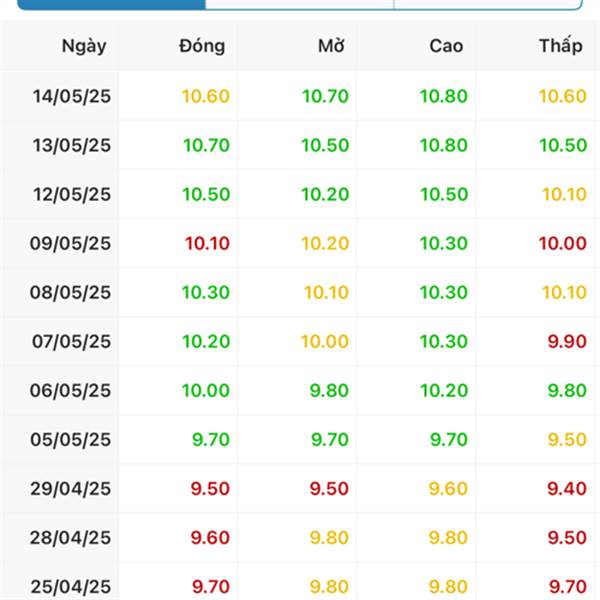Viewport: 600px width, 600px height.
Task: Select the active blue segmented tab
Action: tap(111, 4)
